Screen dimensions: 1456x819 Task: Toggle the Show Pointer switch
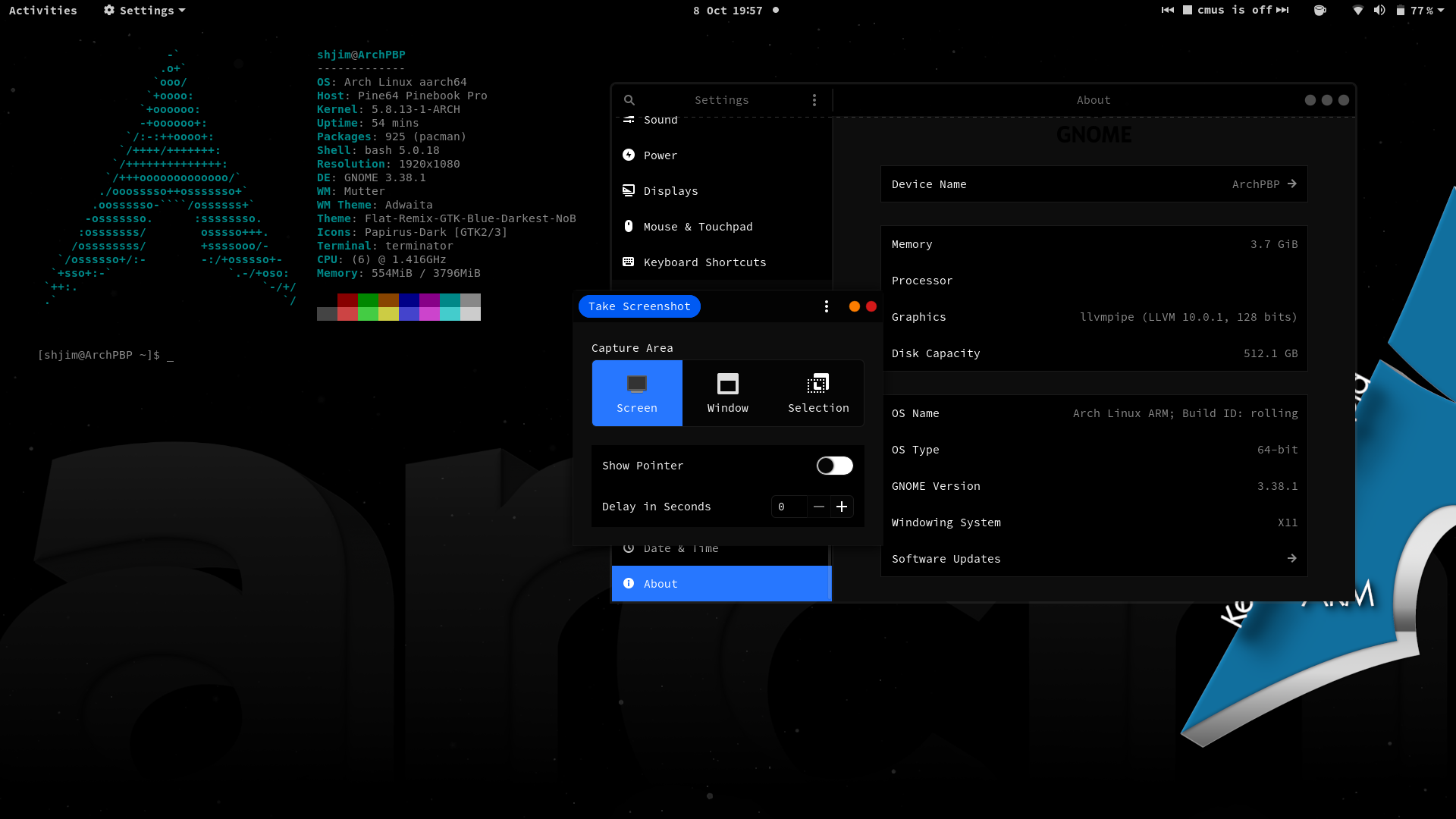835,465
